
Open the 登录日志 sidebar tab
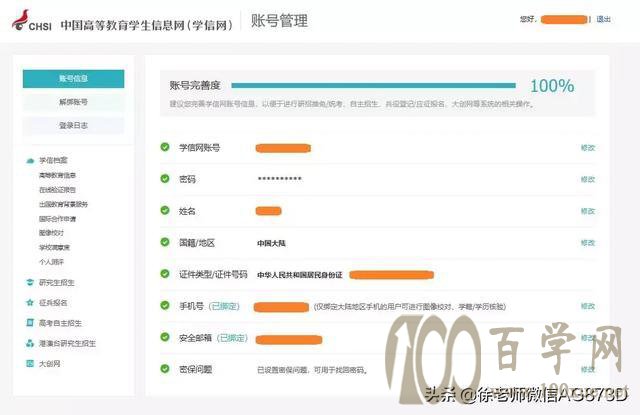click(x=73, y=125)
